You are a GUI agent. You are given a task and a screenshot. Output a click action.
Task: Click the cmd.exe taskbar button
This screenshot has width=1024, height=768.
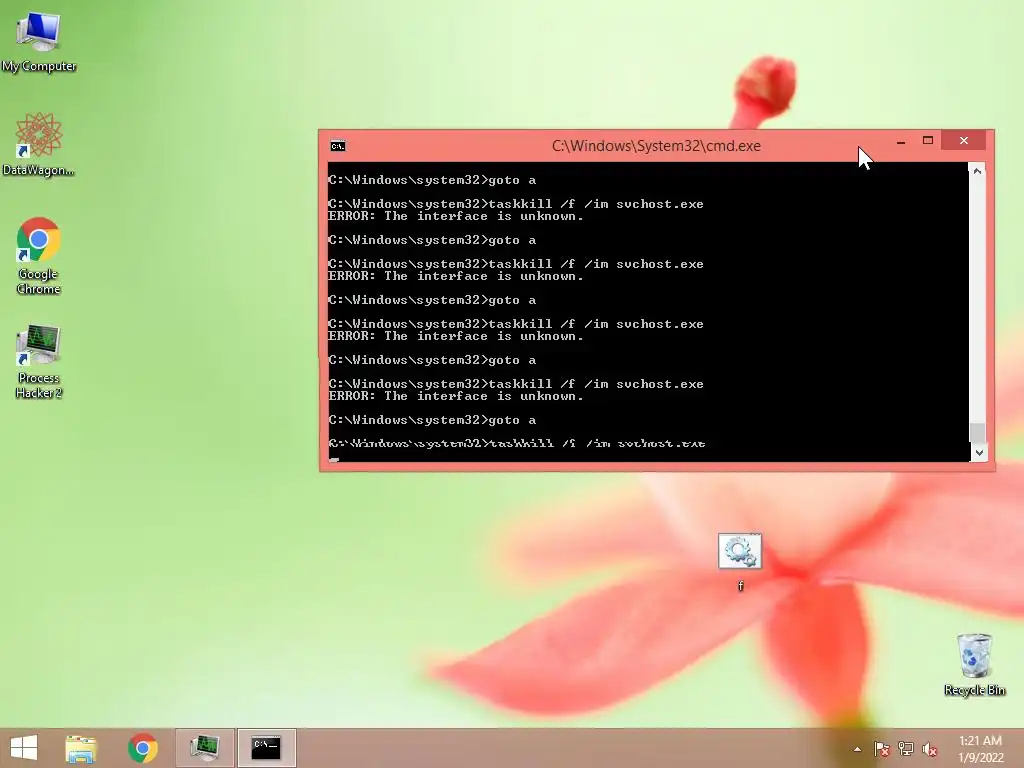pos(266,748)
